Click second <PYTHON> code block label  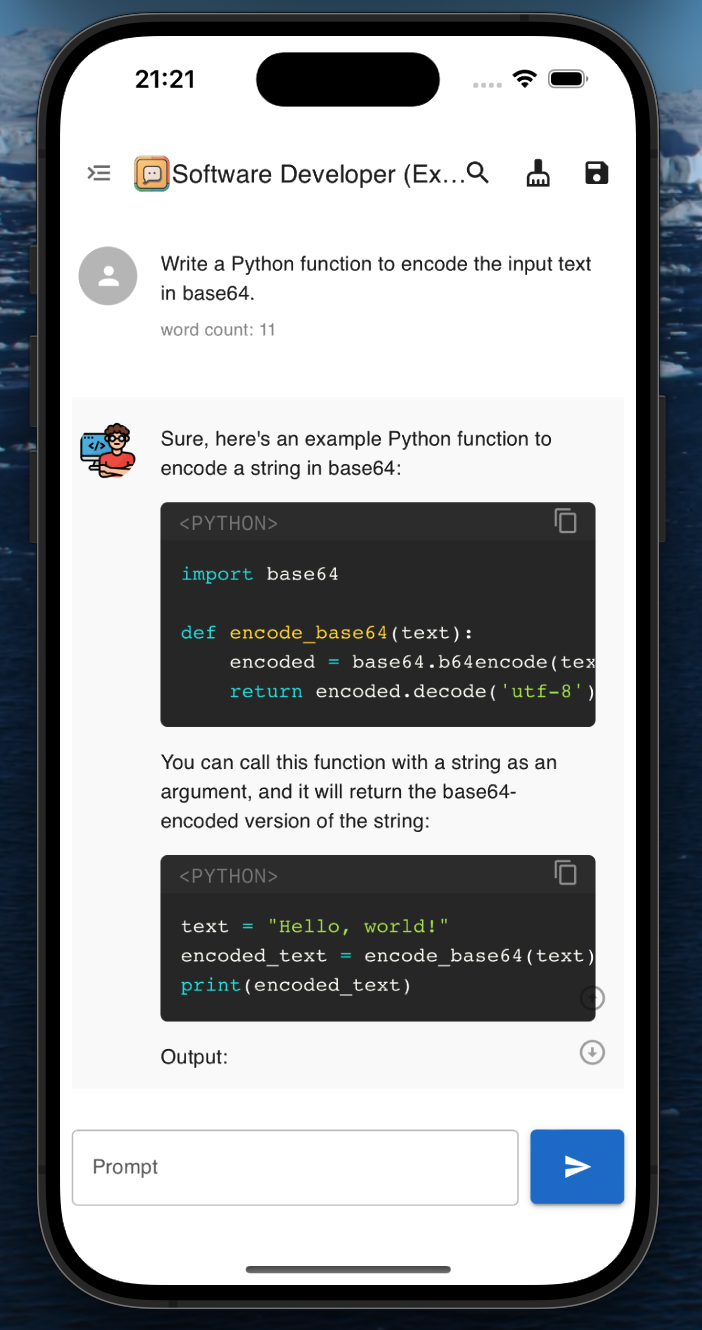pyautogui.click(x=229, y=876)
